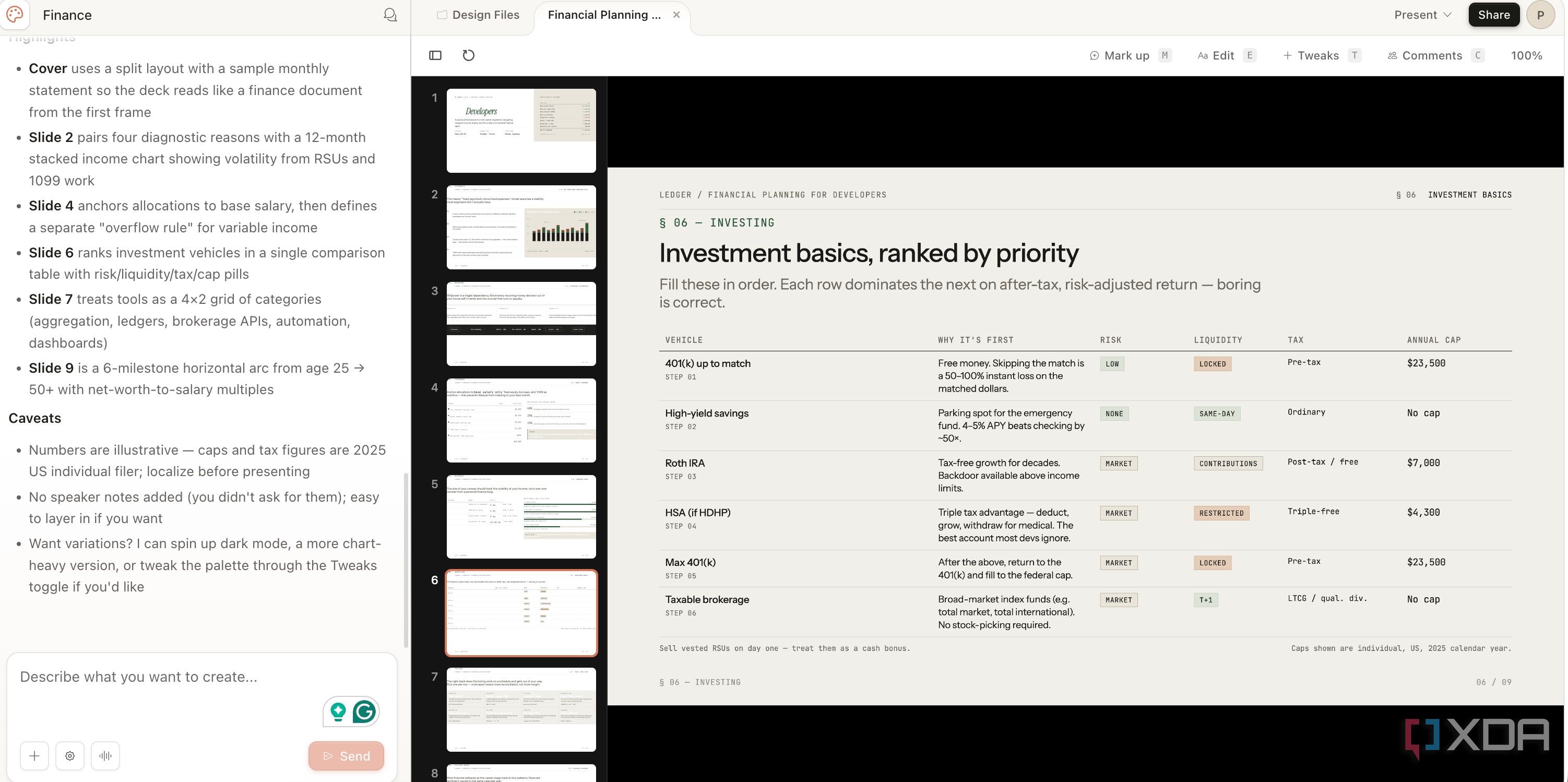The image size is (1568, 782).
Task: Click the palette logo icon beside Finance
Action: 15,15
